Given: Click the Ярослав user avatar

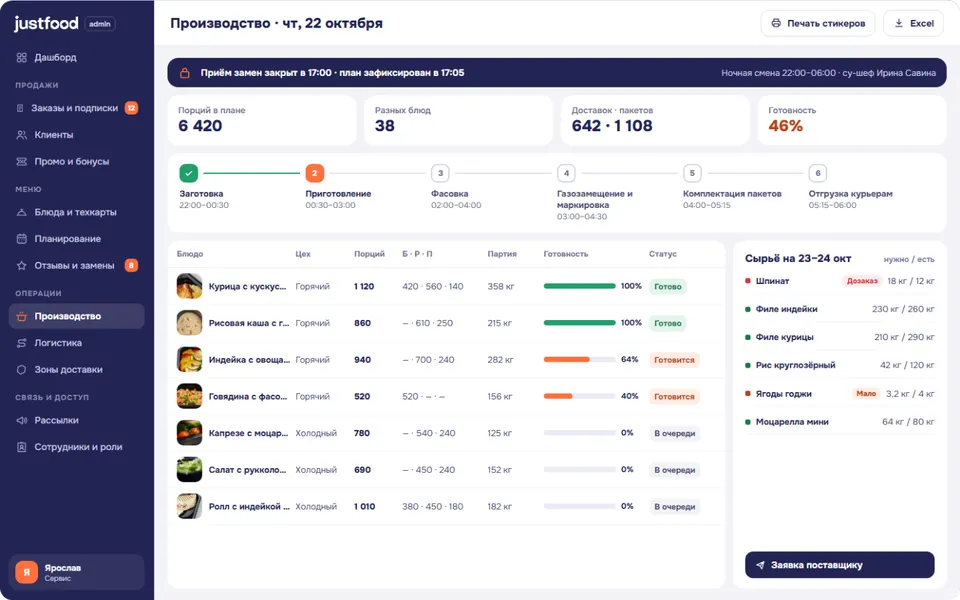Looking at the screenshot, I should pos(26,572).
